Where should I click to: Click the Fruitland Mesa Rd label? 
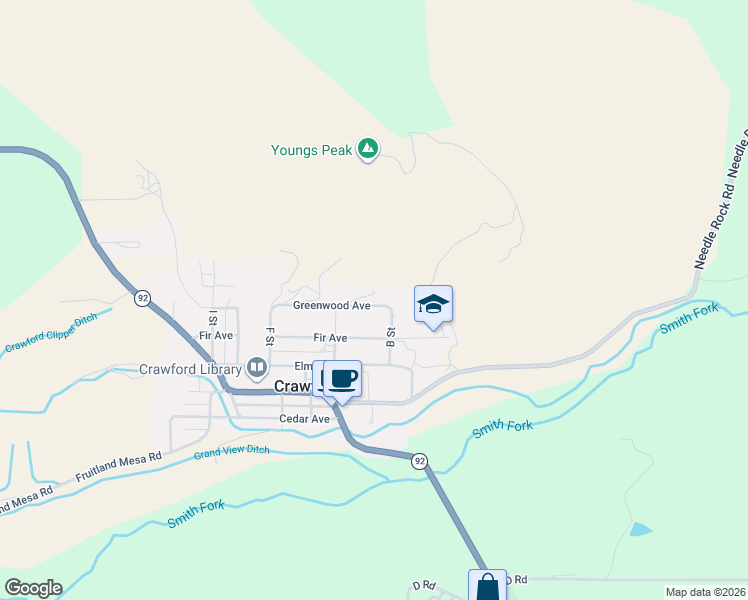(x=118, y=466)
